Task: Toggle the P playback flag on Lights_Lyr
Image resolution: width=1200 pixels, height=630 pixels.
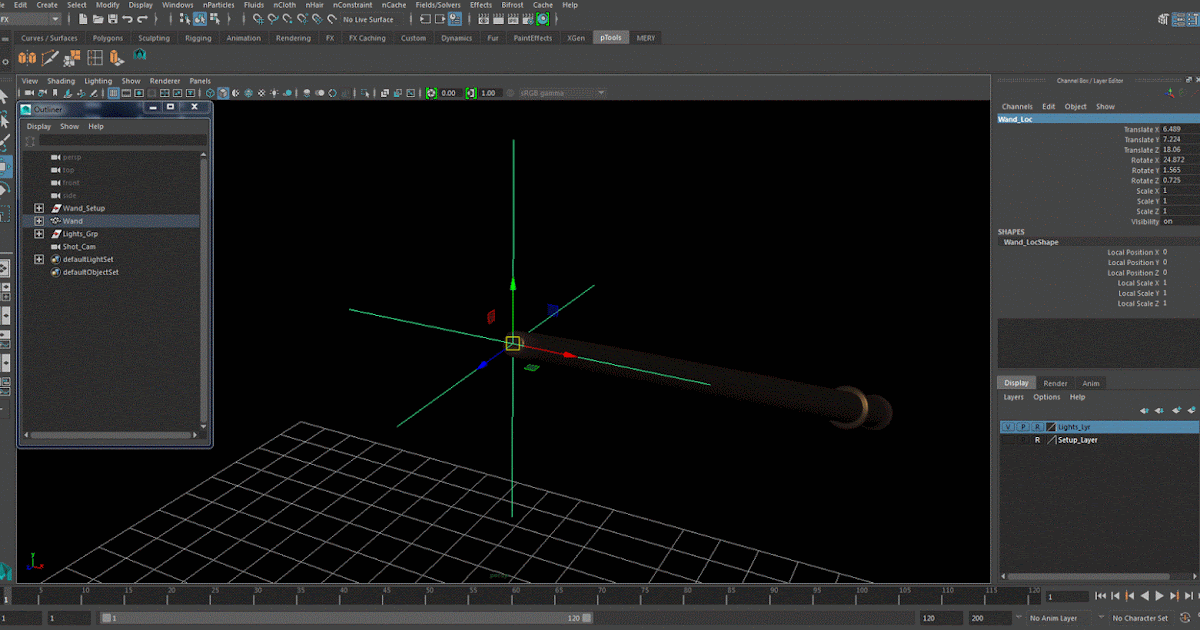Action: tap(1023, 426)
